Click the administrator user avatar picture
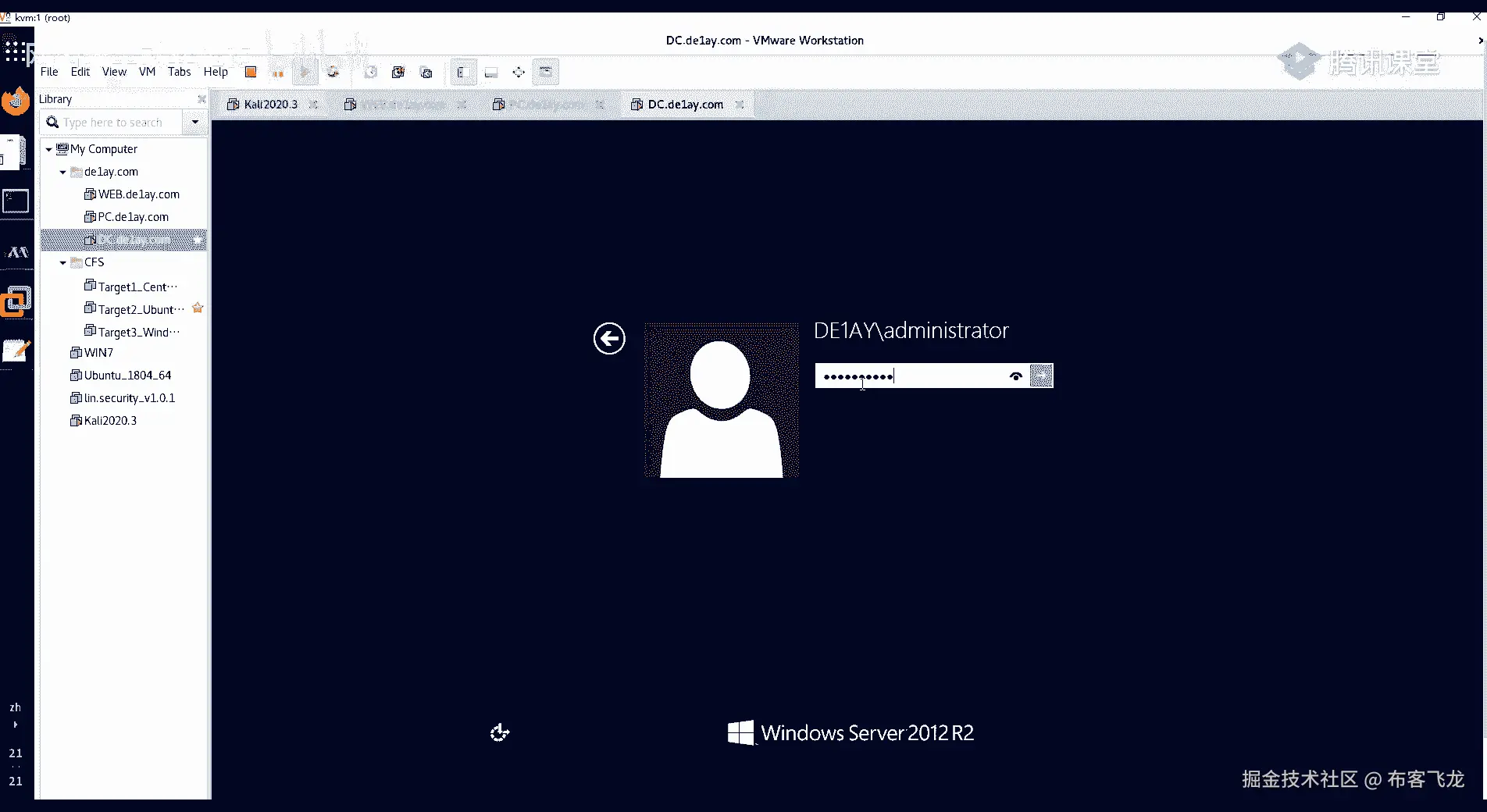 [722, 401]
